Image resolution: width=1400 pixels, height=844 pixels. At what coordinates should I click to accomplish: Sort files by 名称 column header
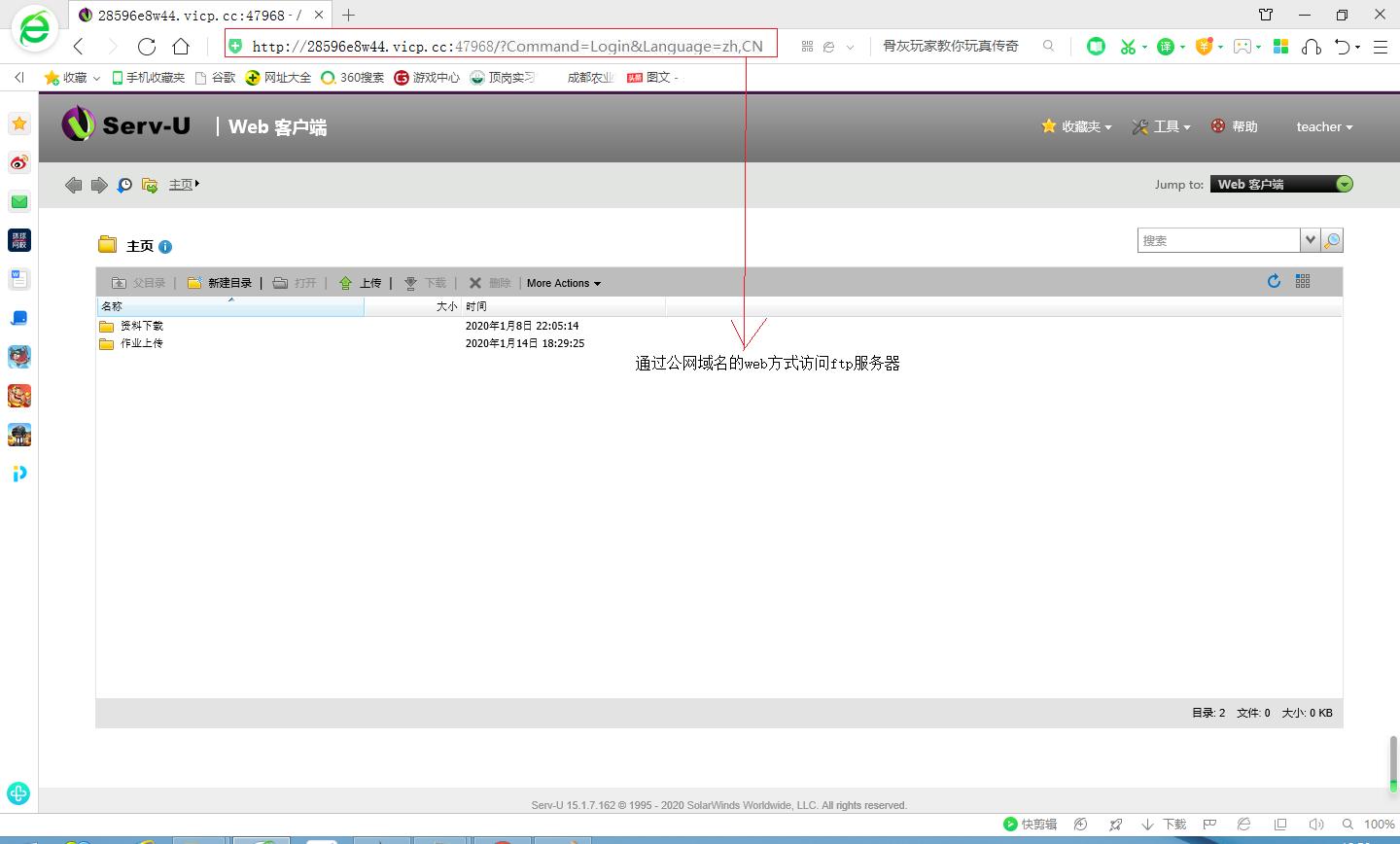click(x=230, y=306)
